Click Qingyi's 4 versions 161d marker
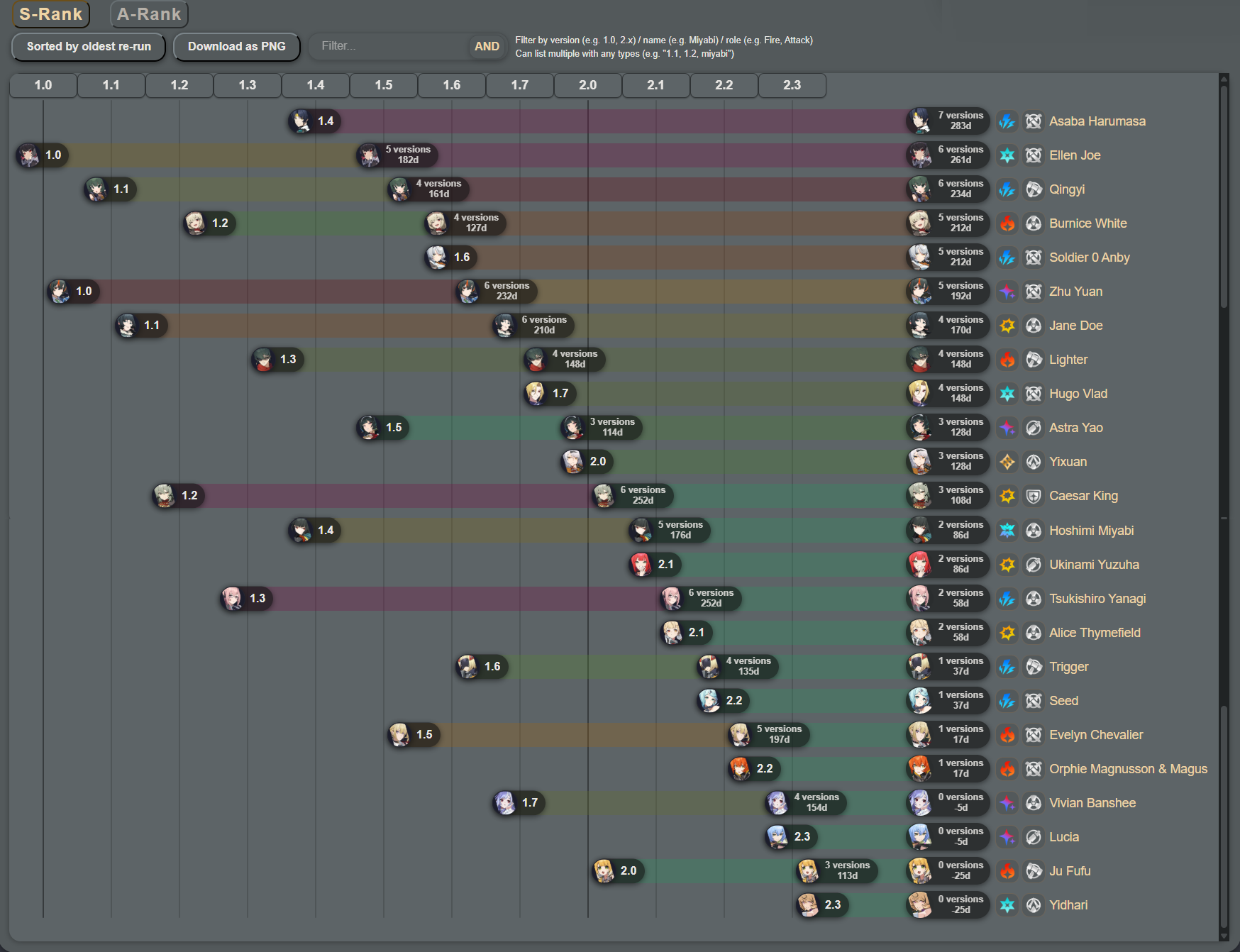This screenshot has width=1240, height=952. pyautogui.click(x=428, y=189)
